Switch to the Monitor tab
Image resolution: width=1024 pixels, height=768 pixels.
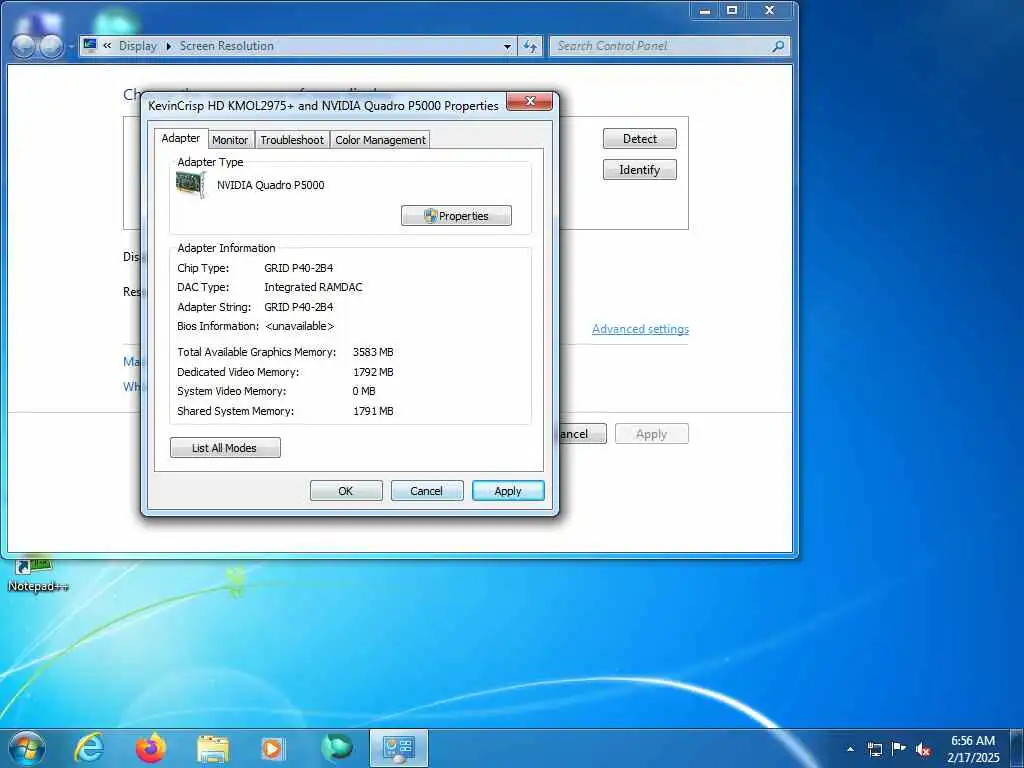tap(230, 140)
